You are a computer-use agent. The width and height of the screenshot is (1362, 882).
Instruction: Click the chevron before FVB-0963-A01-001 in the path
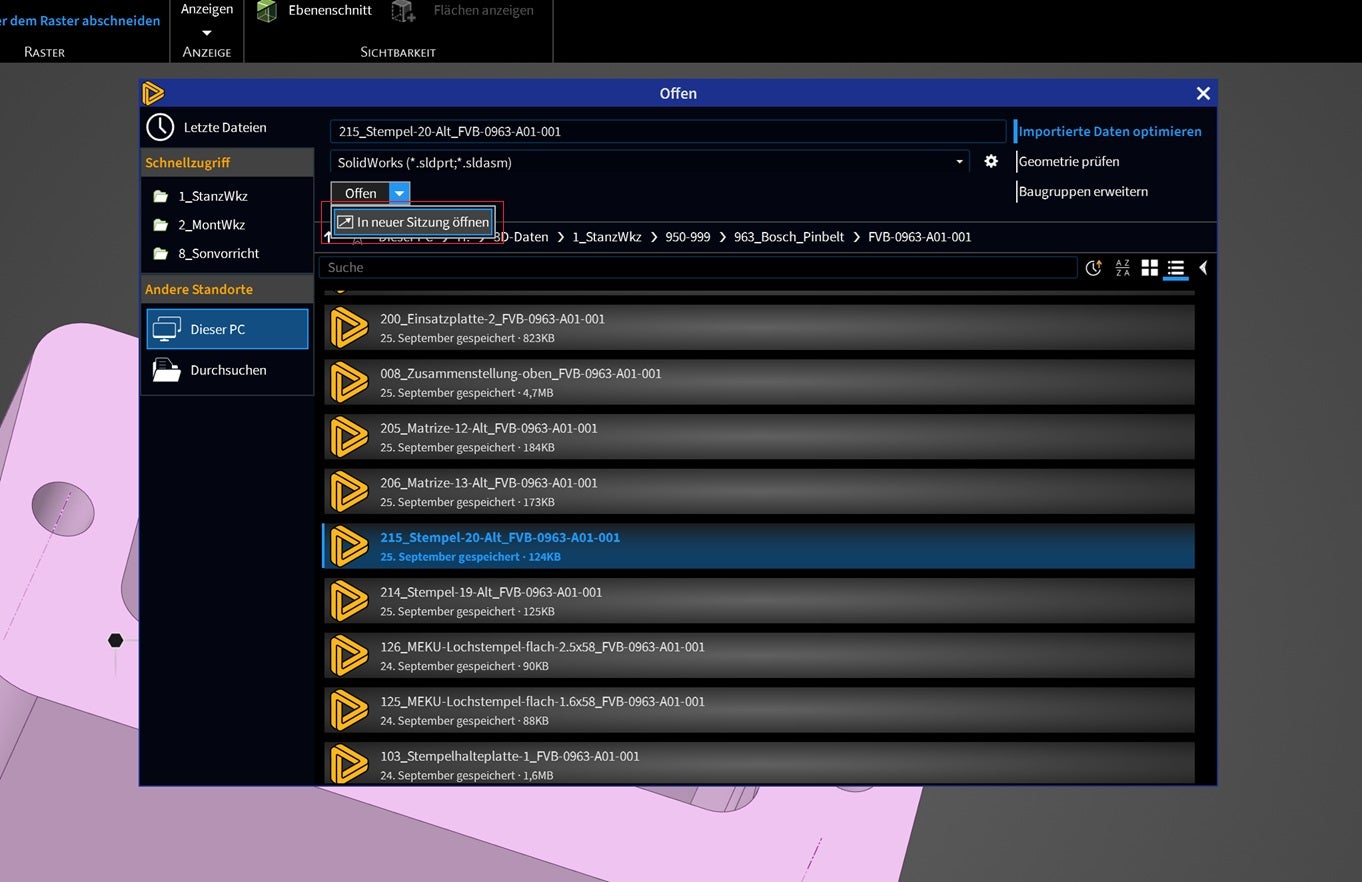pyautogui.click(x=857, y=237)
